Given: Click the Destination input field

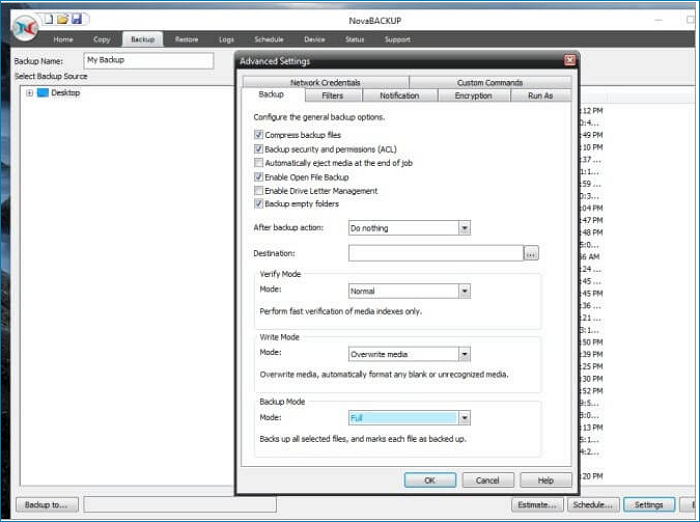Looking at the screenshot, I should 435,254.
